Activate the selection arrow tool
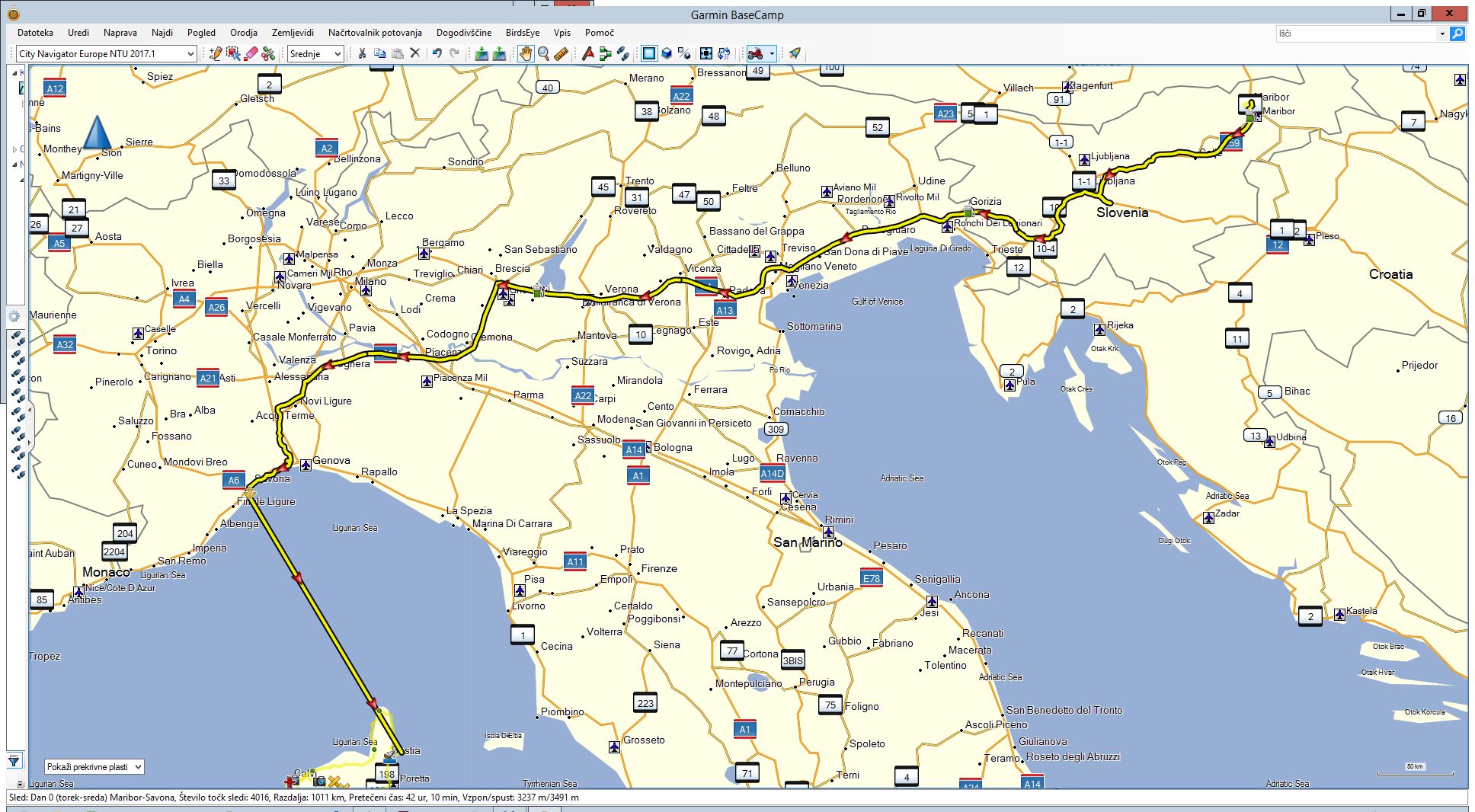The image size is (1475, 812). point(233,53)
